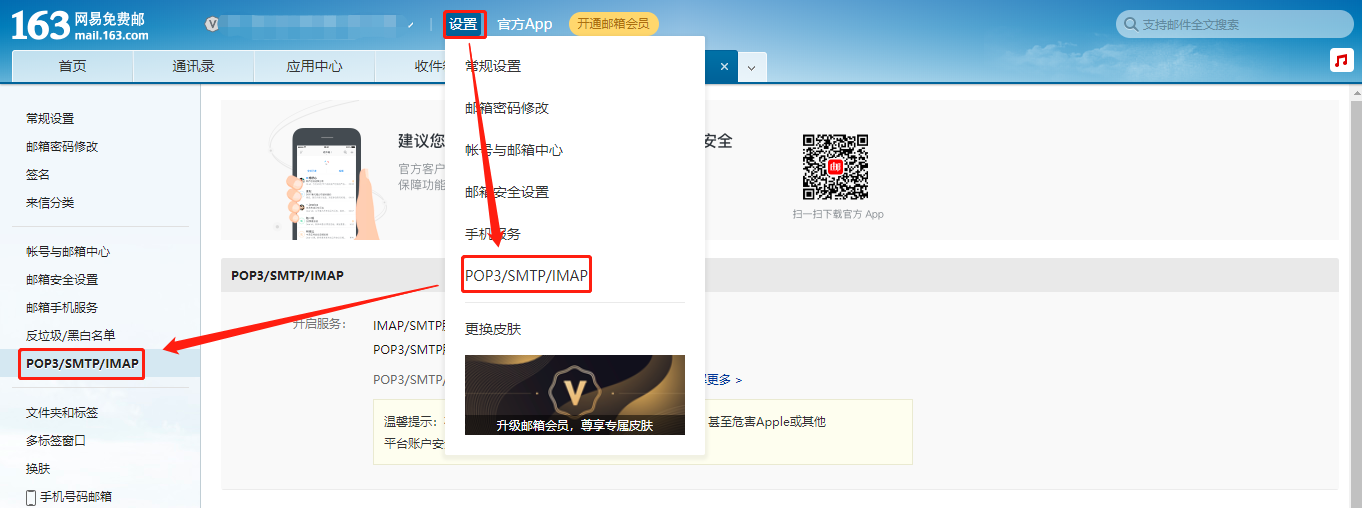Open 来信分类 in the sidebar

pos(50,202)
